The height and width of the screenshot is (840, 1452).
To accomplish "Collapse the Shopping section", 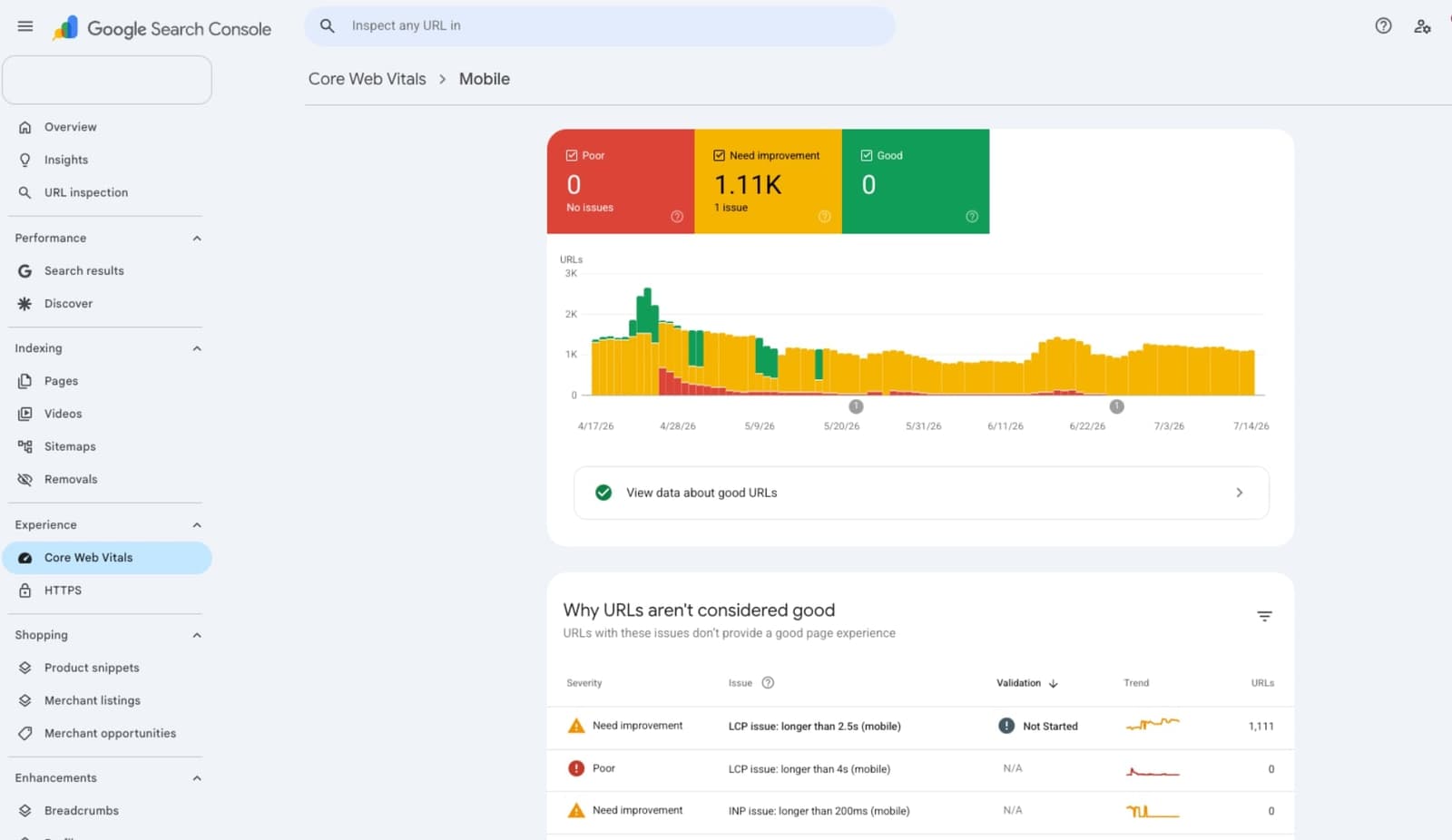I will pyautogui.click(x=197, y=635).
